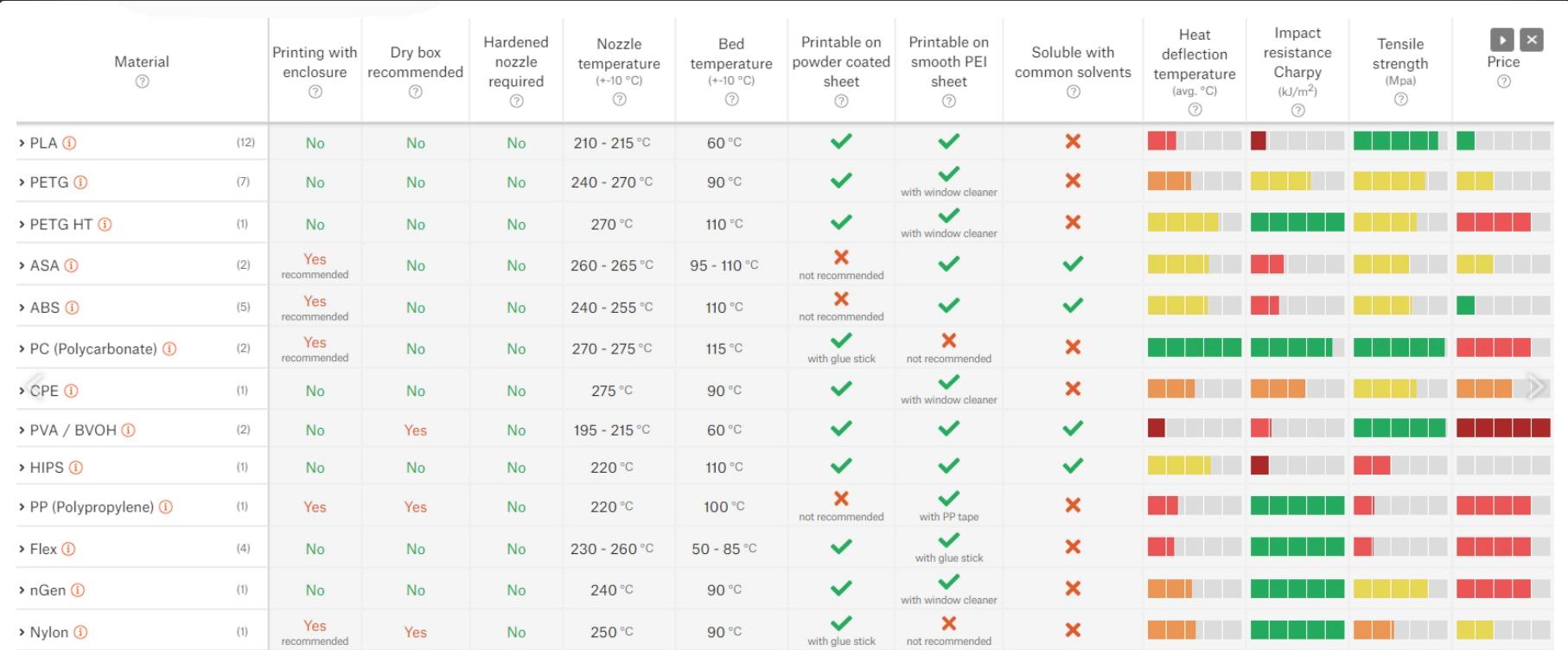Click help icon under Soluble with common solvents

click(x=1073, y=92)
